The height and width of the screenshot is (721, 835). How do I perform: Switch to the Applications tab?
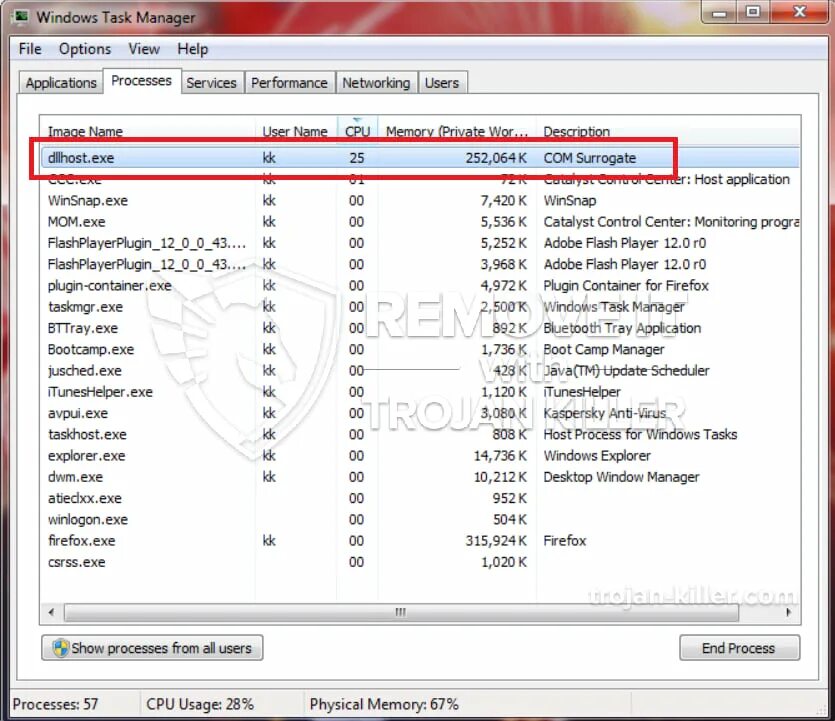point(61,83)
